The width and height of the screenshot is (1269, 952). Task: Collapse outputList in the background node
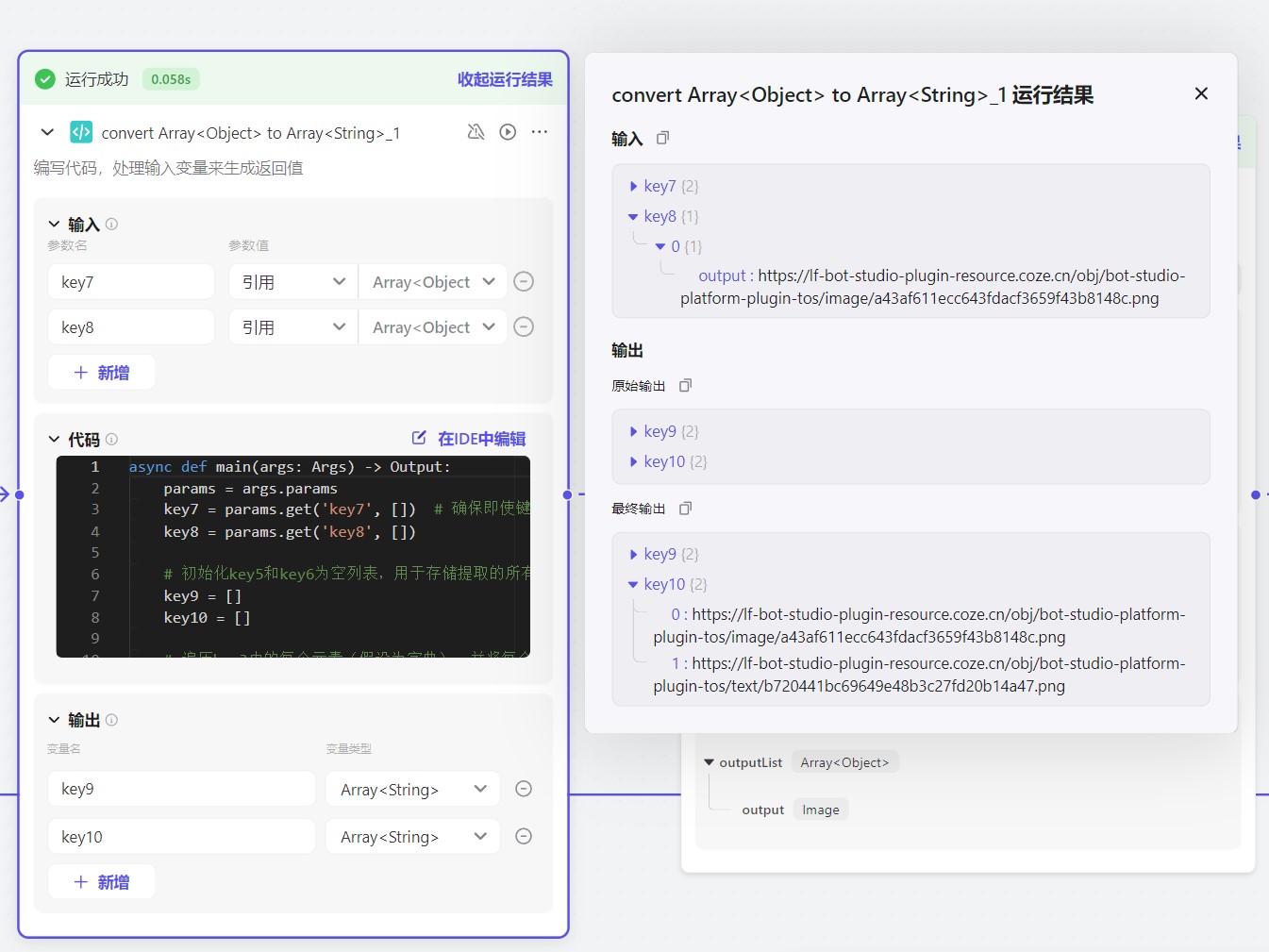point(709,762)
